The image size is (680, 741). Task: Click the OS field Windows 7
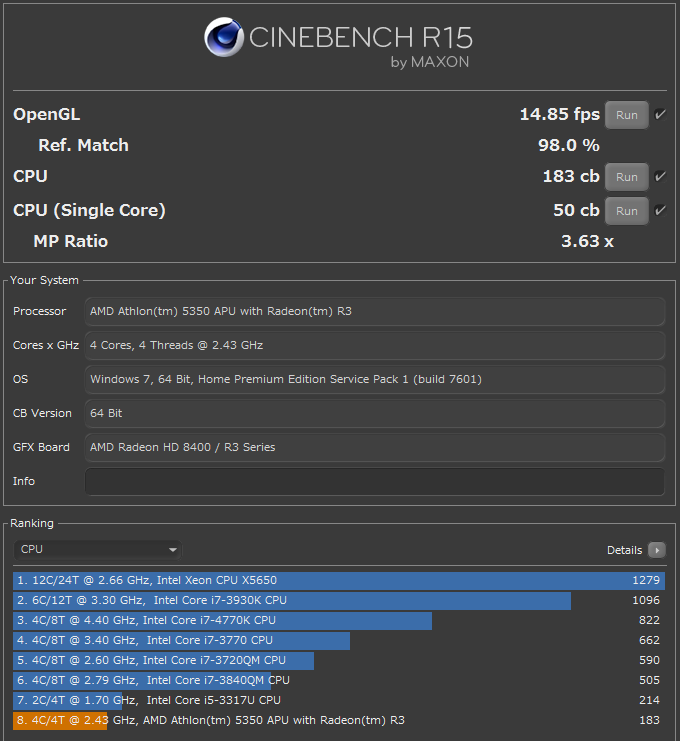[x=375, y=379]
